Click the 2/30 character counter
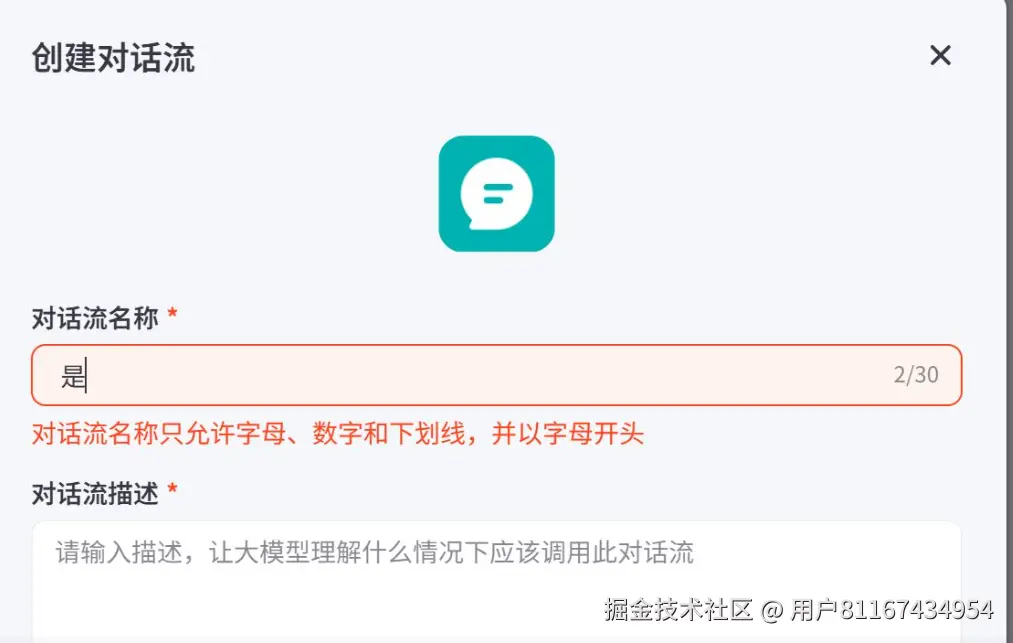 pos(915,375)
